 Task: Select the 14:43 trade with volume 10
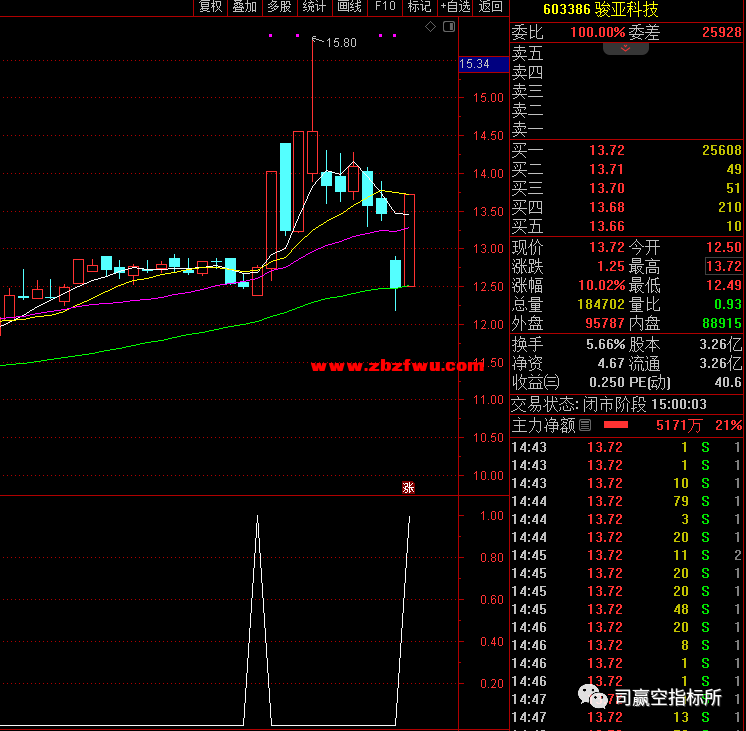[625, 483]
